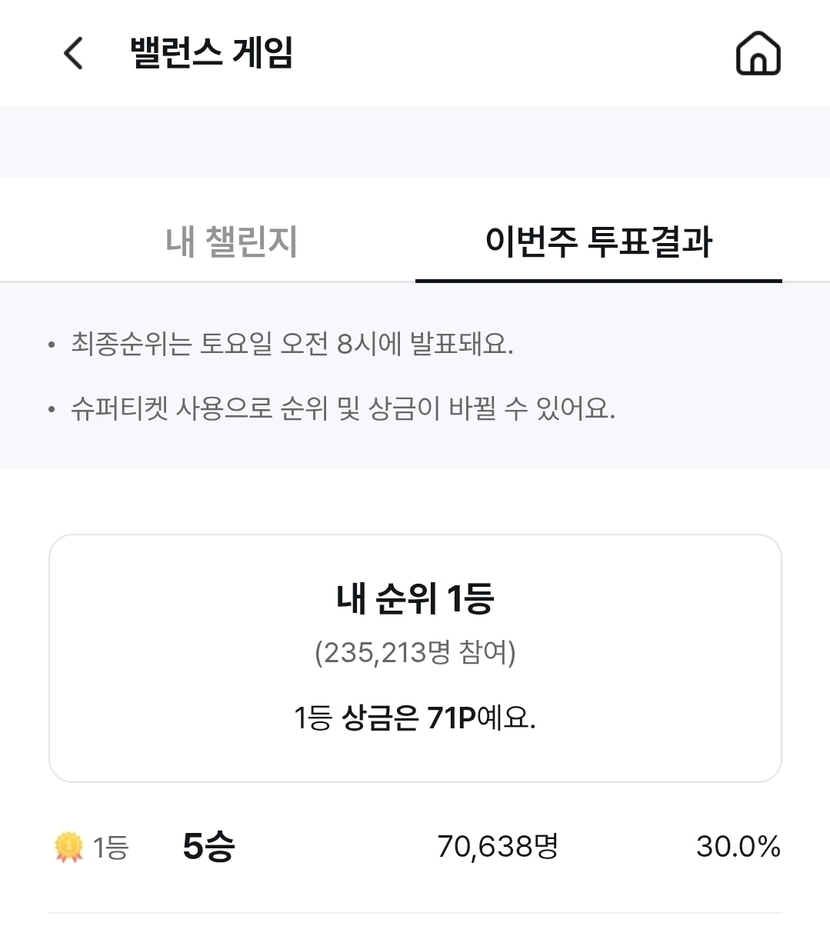Viewport: 830px width, 926px height.
Task: Click the gold medal icon
Action: (68, 848)
